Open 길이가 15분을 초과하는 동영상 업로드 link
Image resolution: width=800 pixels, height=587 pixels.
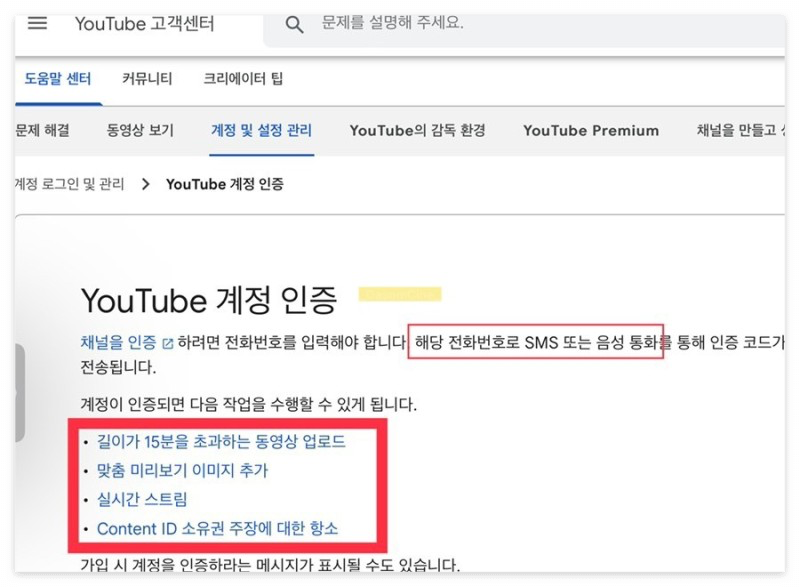point(221,442)
